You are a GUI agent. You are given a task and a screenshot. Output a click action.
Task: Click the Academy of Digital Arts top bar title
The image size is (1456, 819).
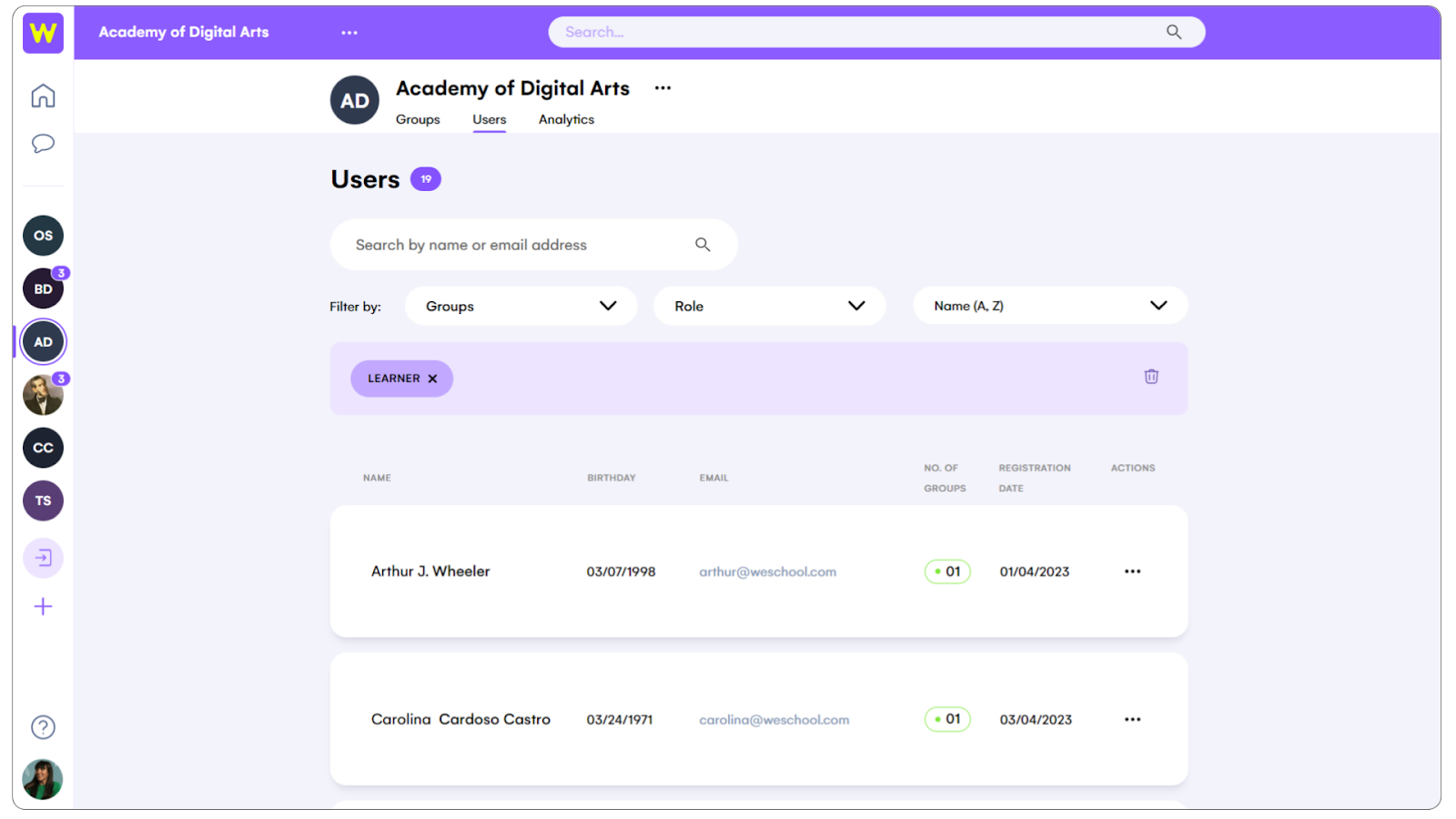tap(184, 32)
